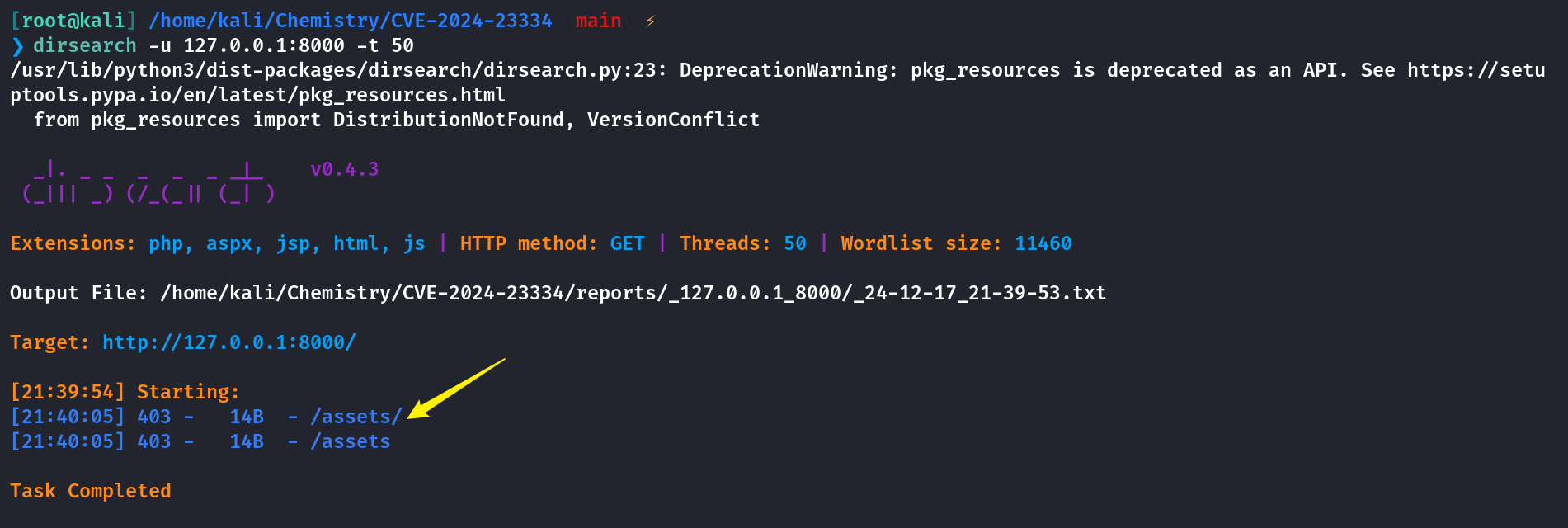Click the HTTP method GET value

[628, 243]
